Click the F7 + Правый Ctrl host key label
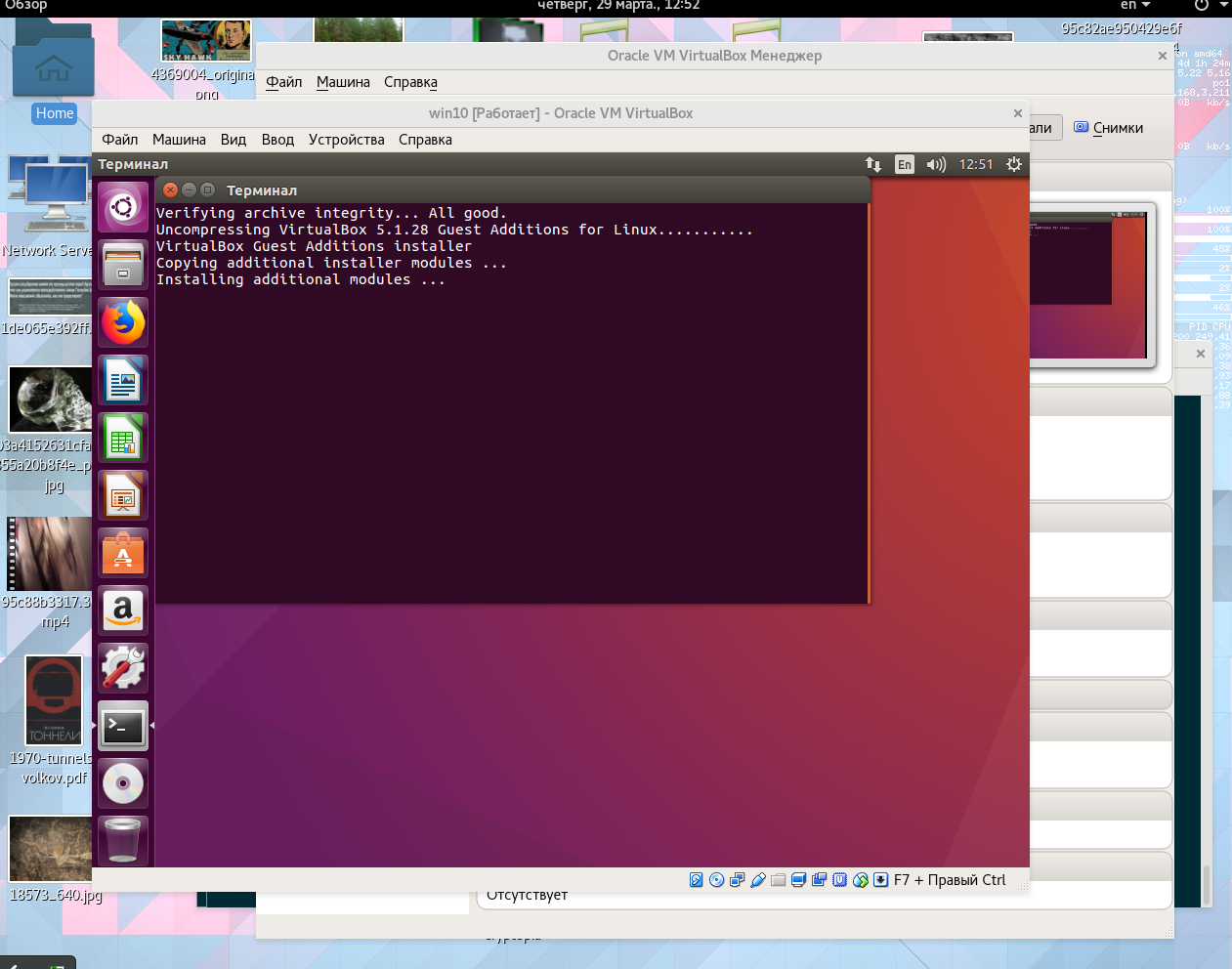The height and width of the screenshot is (969, 1232). coord(950,880)
